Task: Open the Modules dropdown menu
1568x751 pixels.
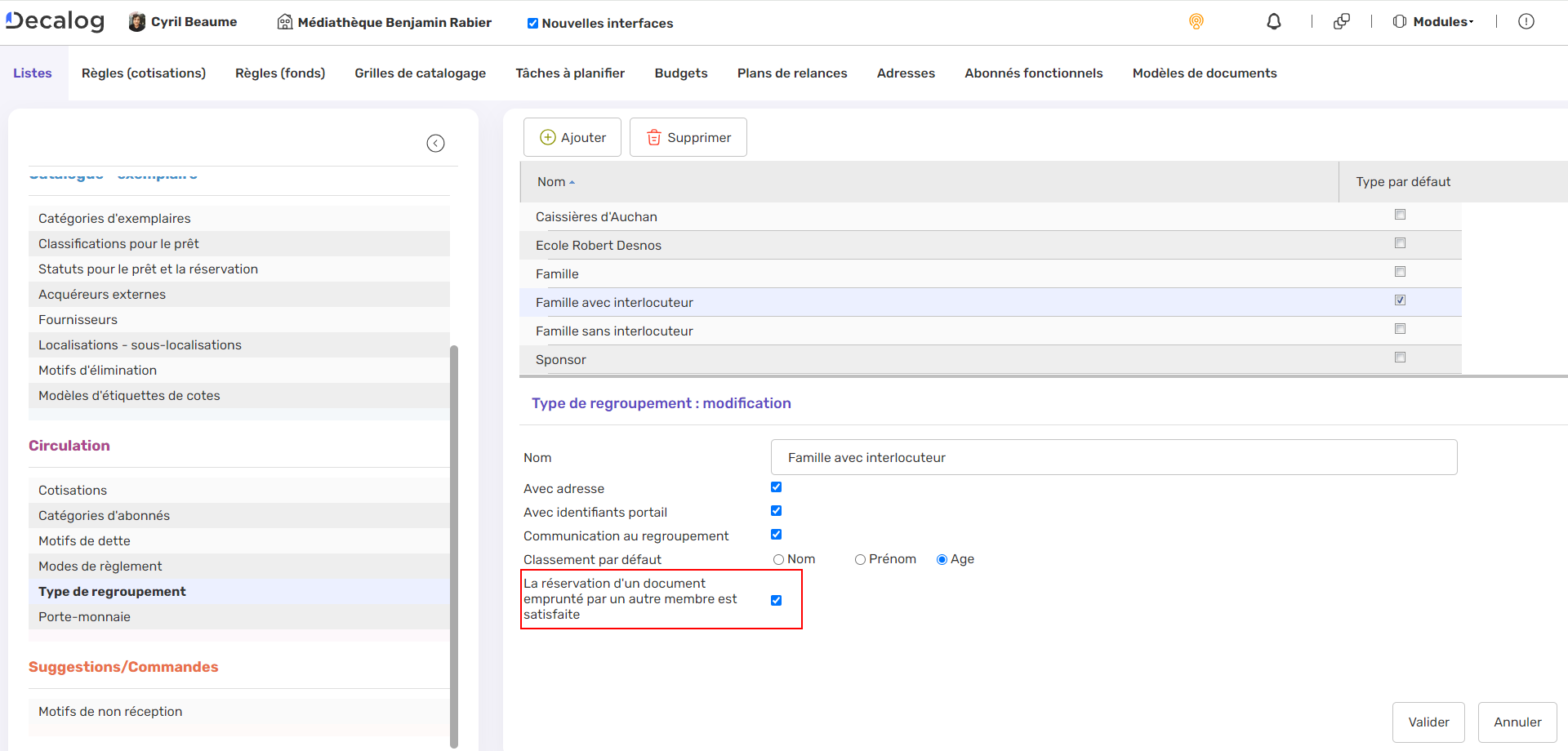Action: click(x=1434, y=22)
